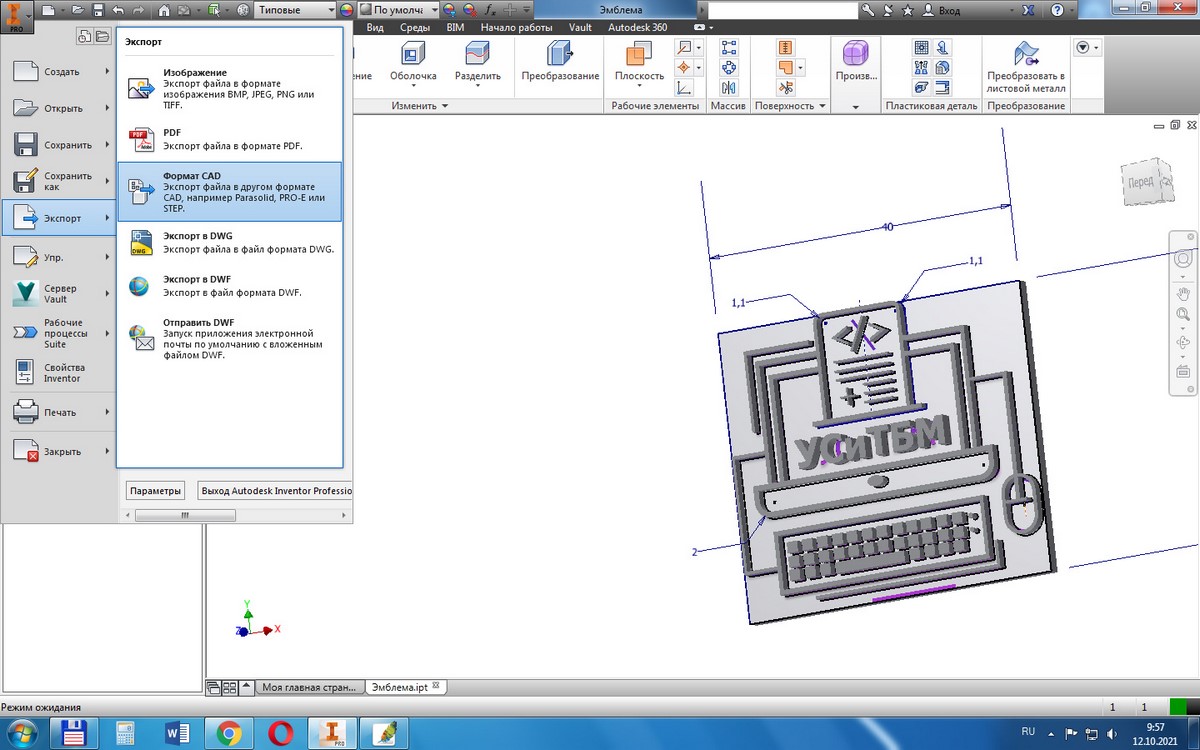This screenshot has height=750, width=1200.
Task: Click the work point tool icon
Action: [x=684, y=67]
